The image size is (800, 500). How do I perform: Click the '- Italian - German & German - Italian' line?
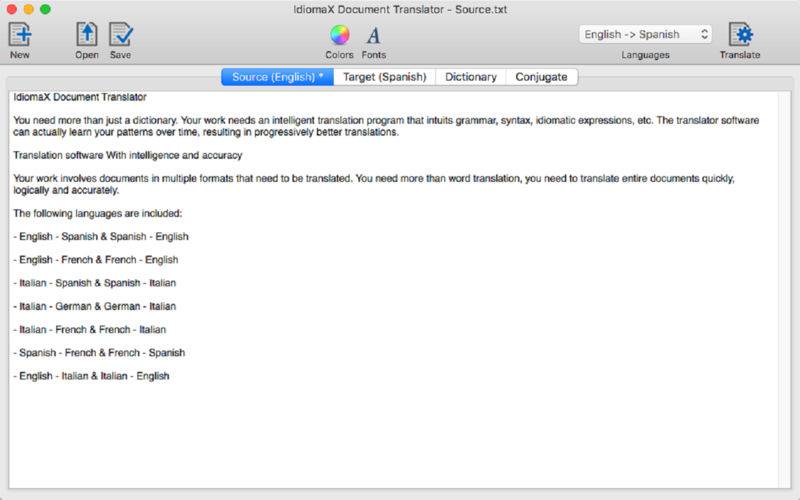94,306
